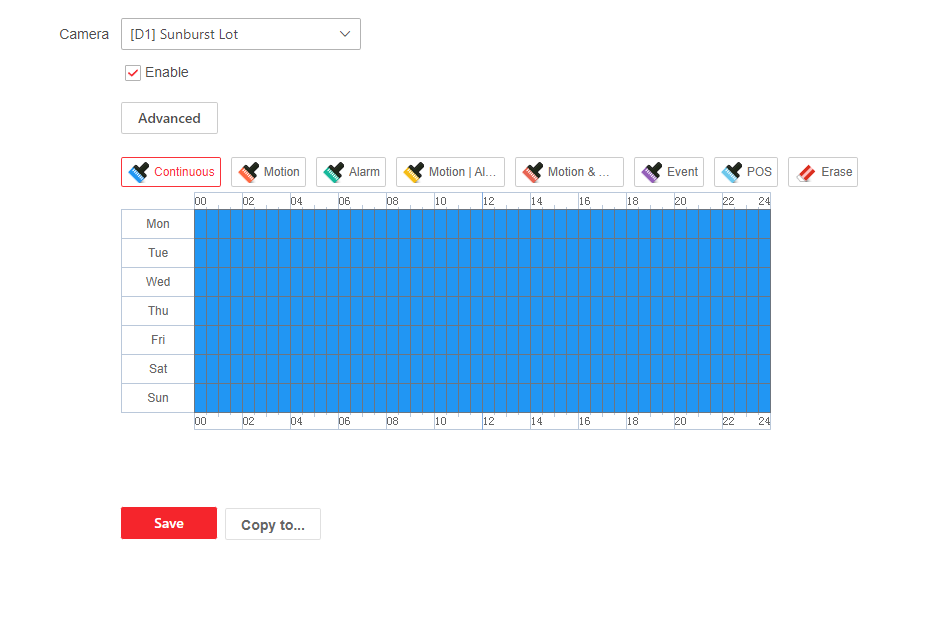Screen dimensions: 928x620
Task: Select the Continuous recording brush
Action: pos(171,172)
